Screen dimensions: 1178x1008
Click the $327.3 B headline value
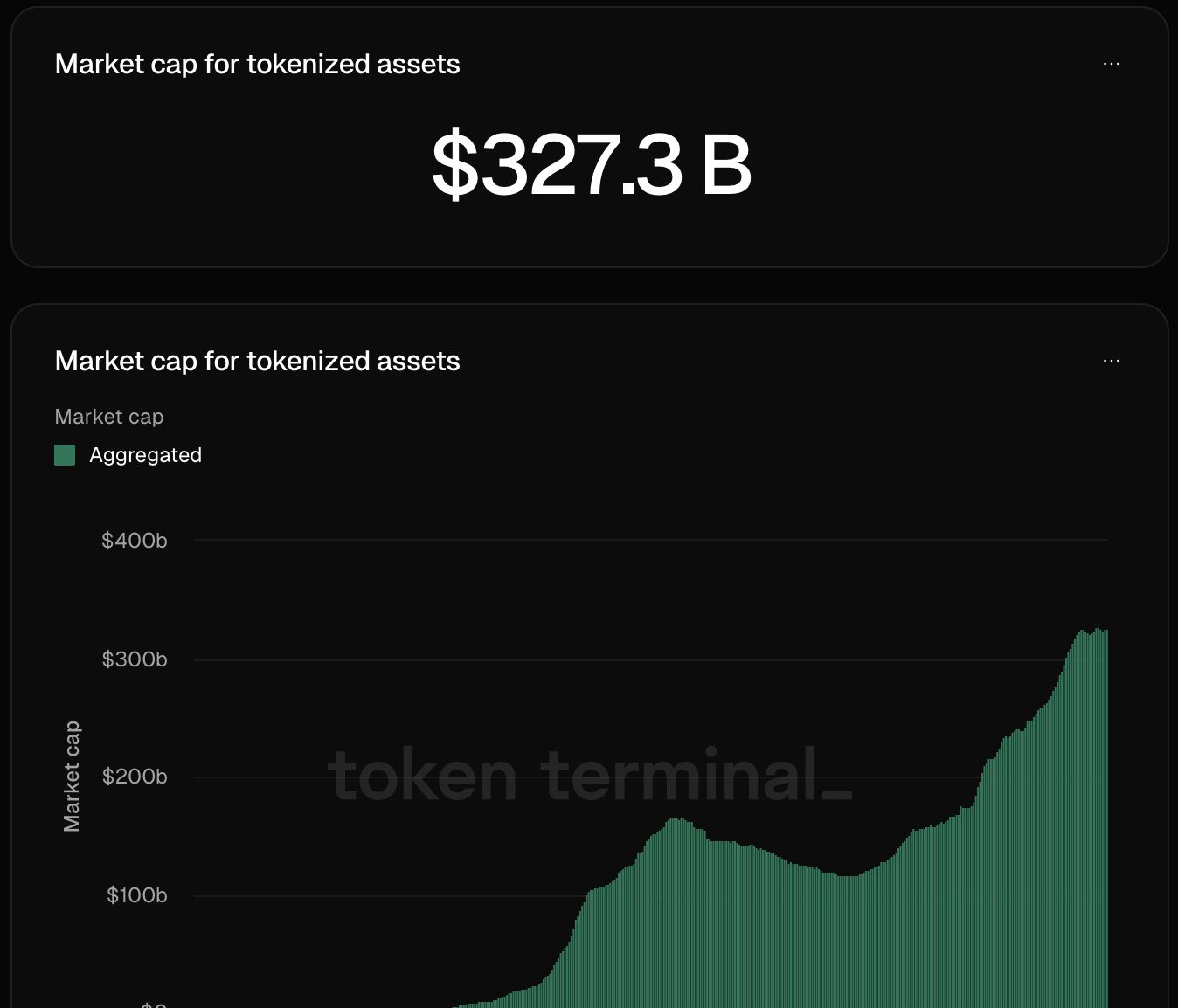(x=592, y=164)
